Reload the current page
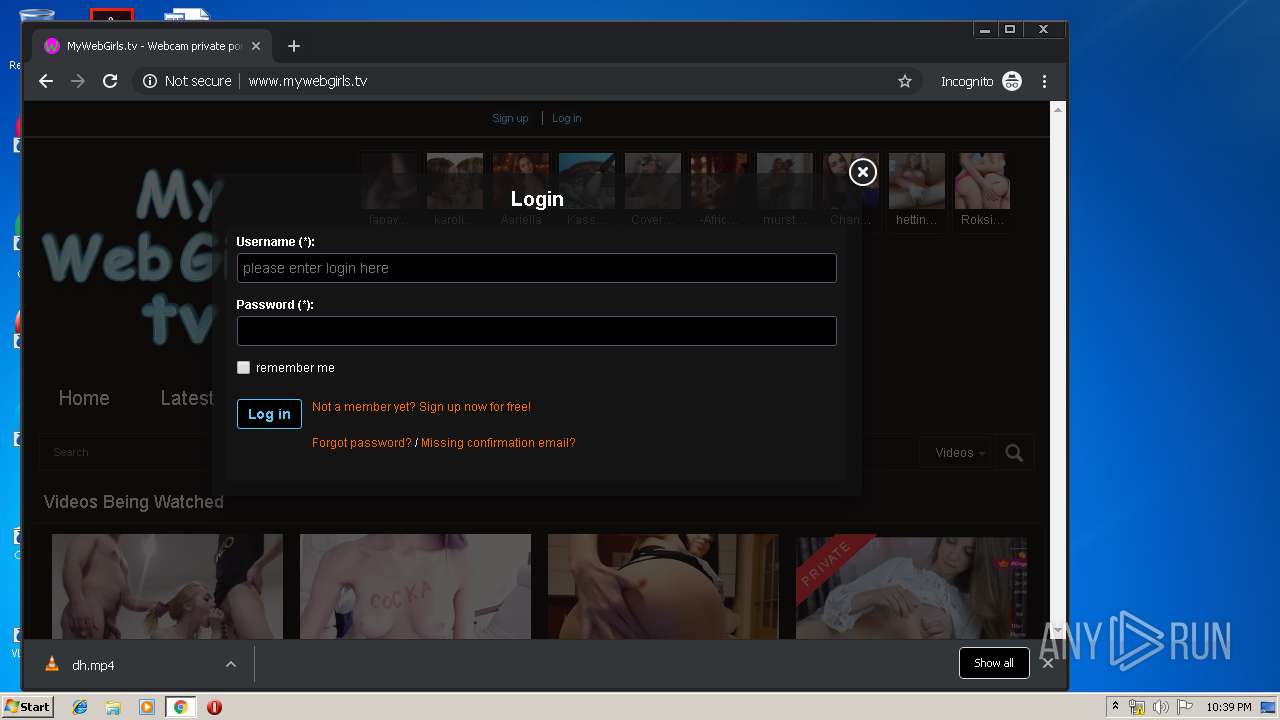Image resolution: width=1280 pixels, height=720 pixels. pos(110,81)
